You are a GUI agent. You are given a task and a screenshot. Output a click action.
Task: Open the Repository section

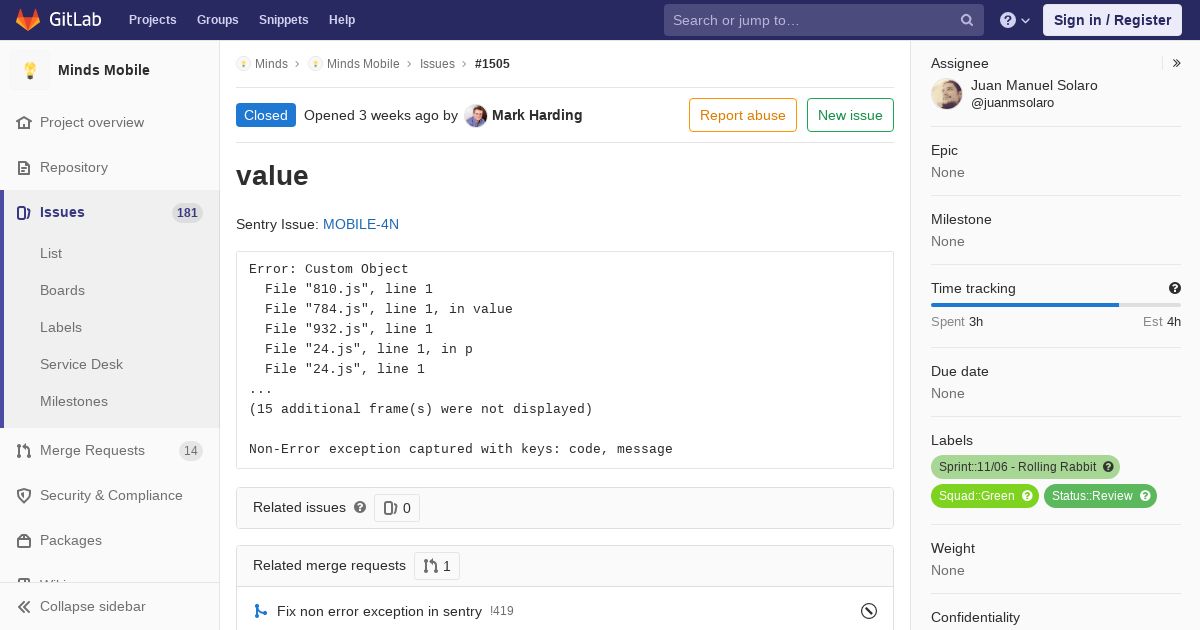(x=74, y=167)
